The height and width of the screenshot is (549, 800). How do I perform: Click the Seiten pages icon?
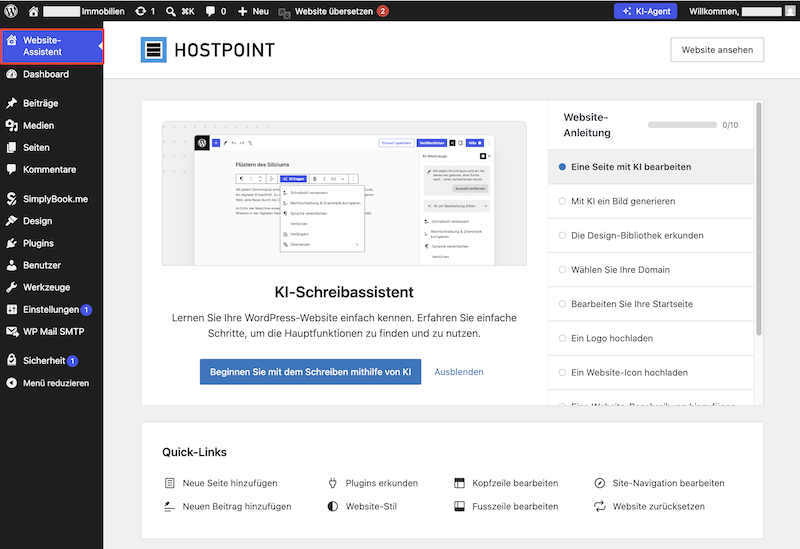(12, 147)
